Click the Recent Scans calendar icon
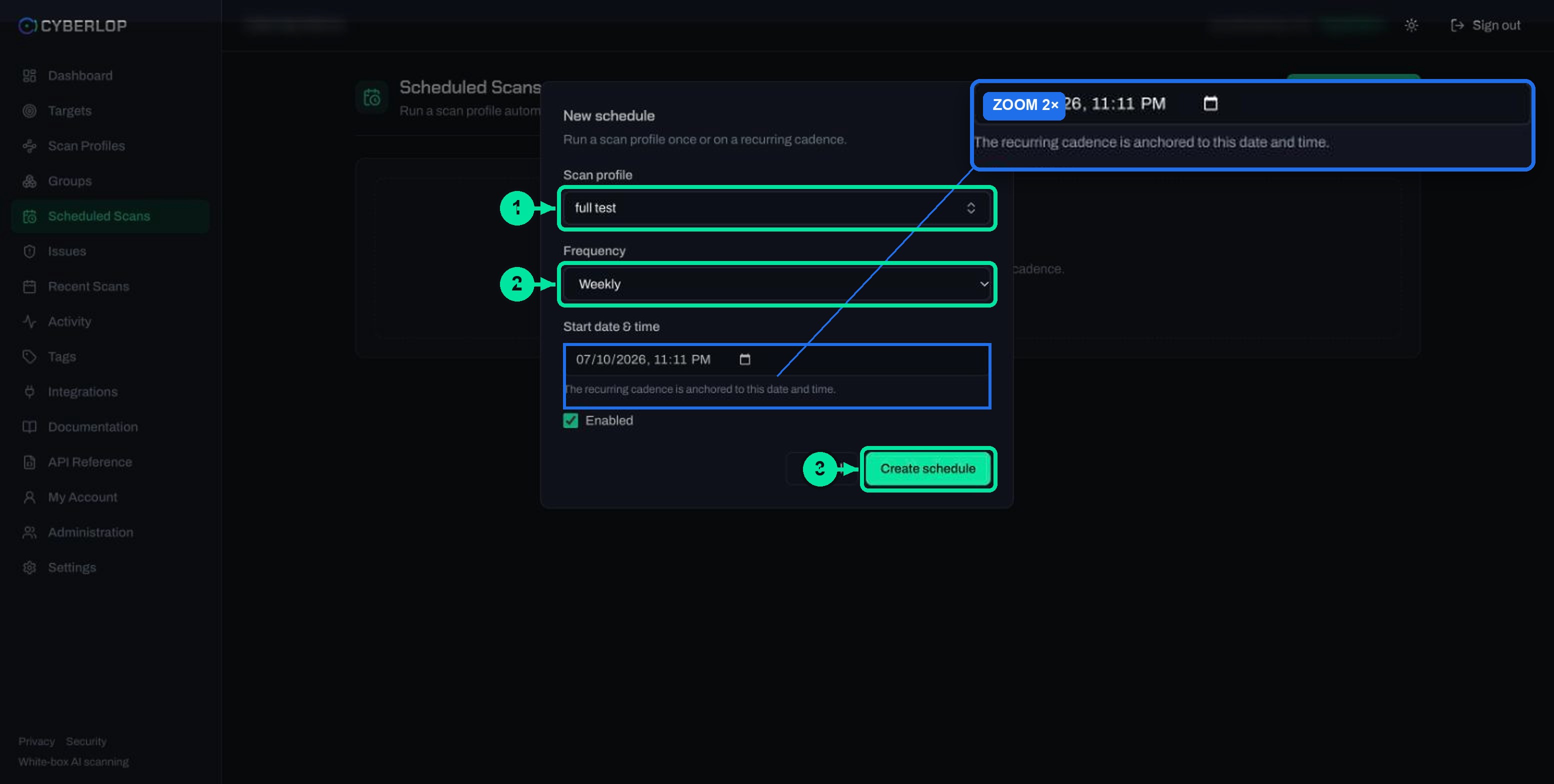1554x784 pixels. pyautogui.click(x=29, y=286)
